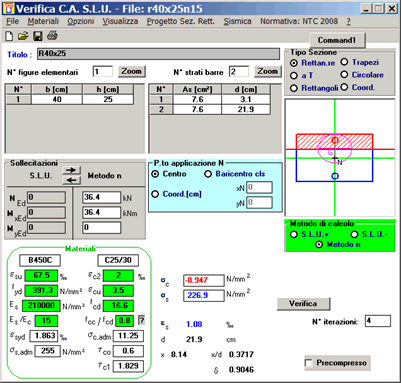This screenshot has width=402, height=383.
Task: Click the Save floppy disk icon
Action: click(38, 36)
